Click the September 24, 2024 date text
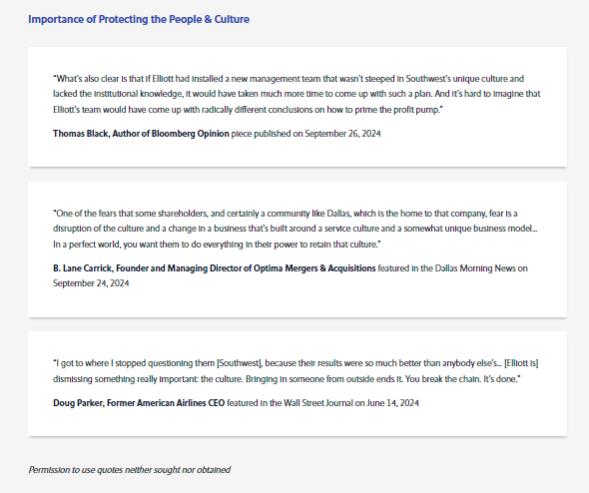The width and height of the screenshot is (589, 493). tap(91, 283)
